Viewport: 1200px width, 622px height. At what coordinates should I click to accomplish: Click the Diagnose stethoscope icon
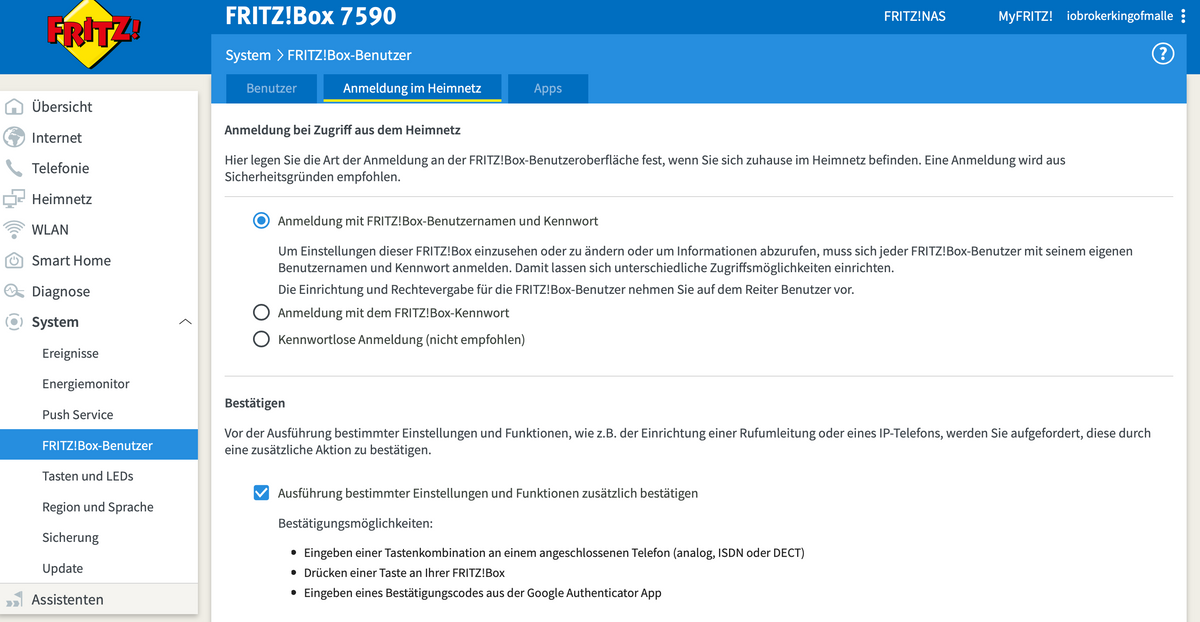14,291
